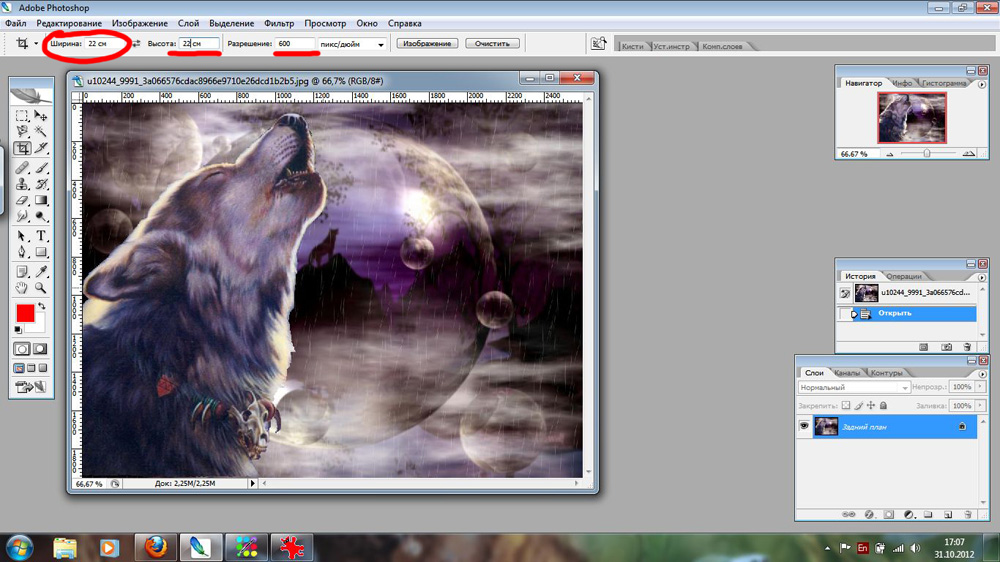Select the Pen tool
The image size is (1000, 562).
click(22, 253)
